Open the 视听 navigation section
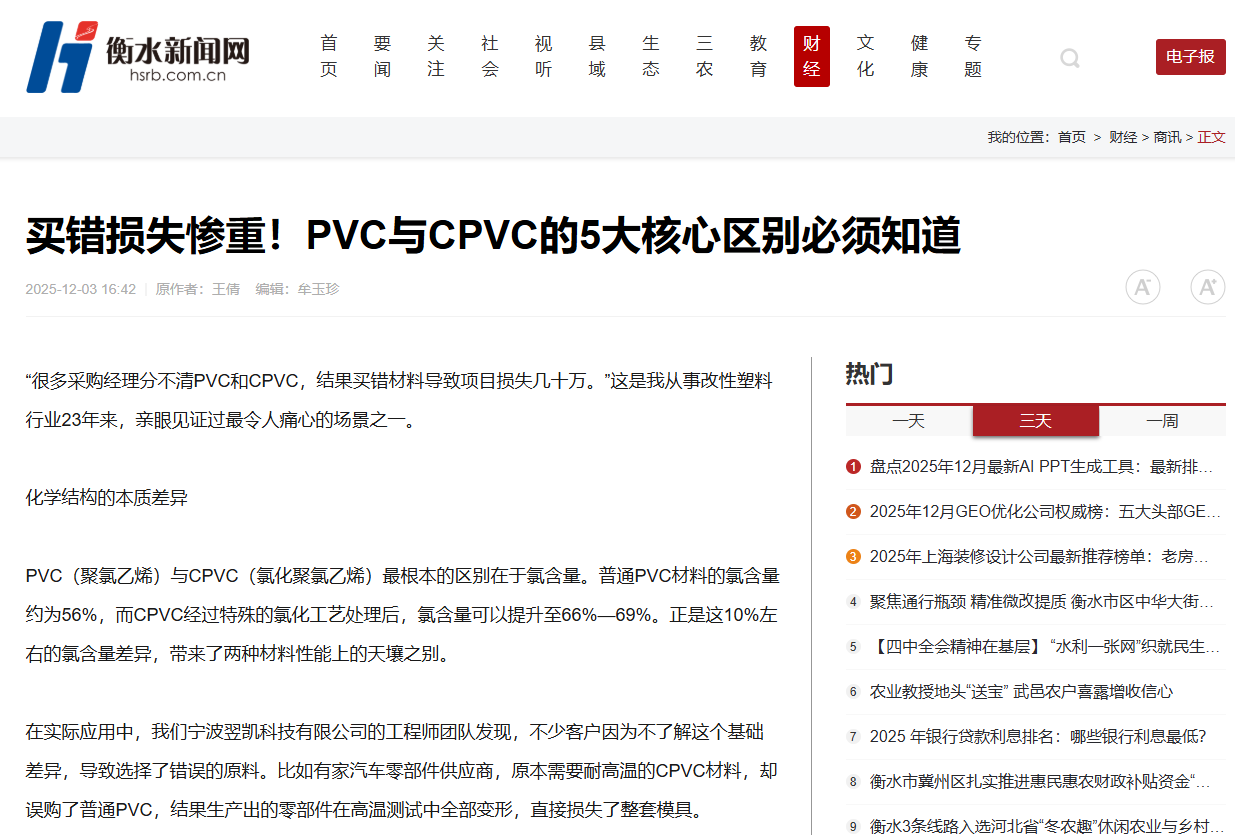The height and width of the screenshot is (835, 1235). tap(543, 57)
